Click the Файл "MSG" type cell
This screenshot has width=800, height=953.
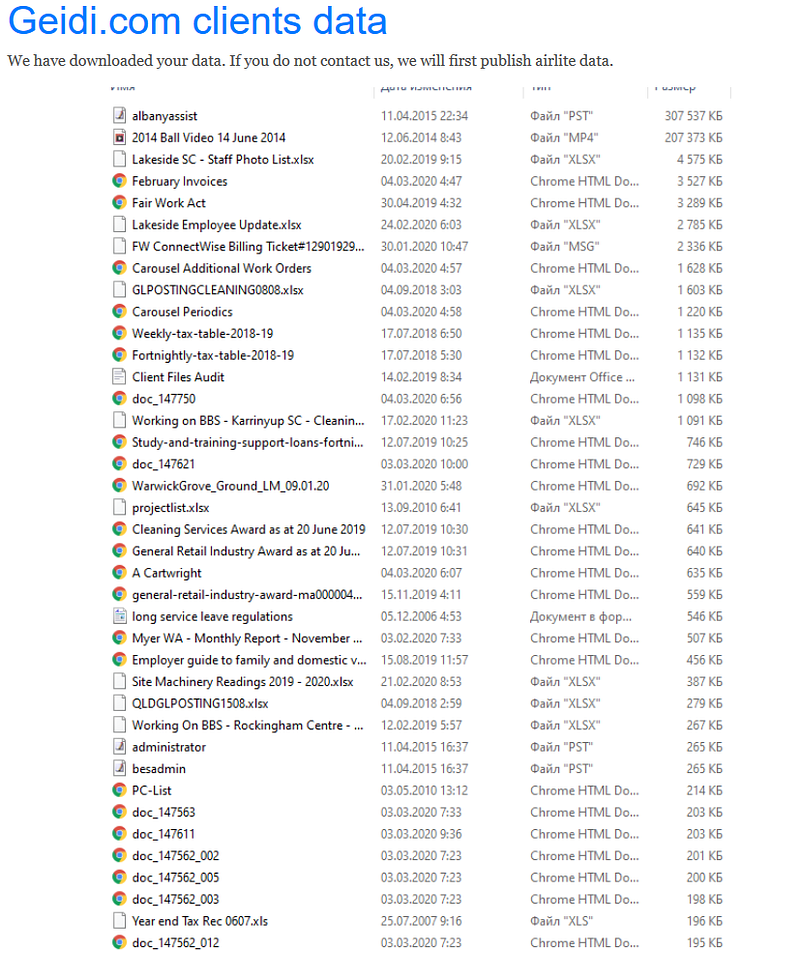tap(564, 246)
